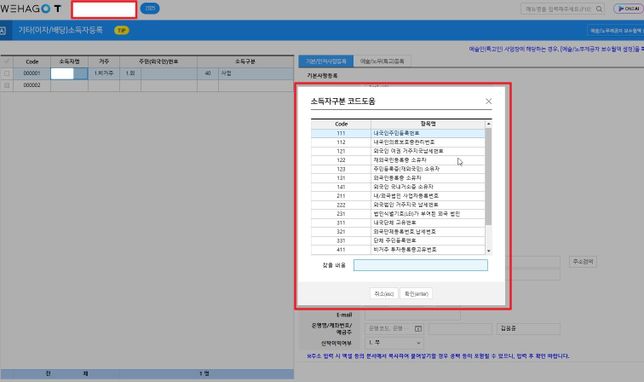Screen dimensions: 644x382
Task: Confirm with the 확인(enter) button
Action: tap(416, 294)
